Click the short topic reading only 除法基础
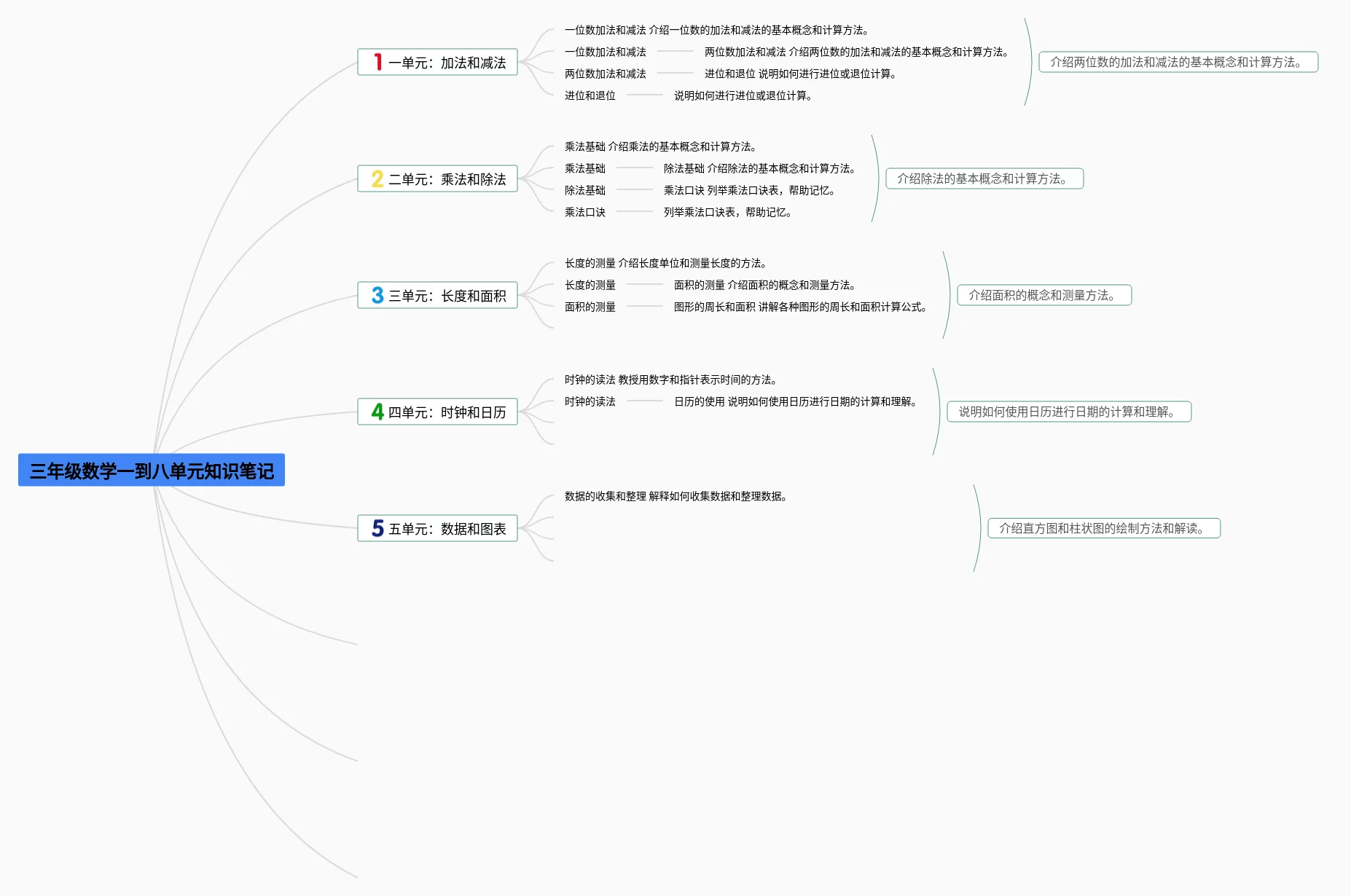This screenshot has height=896, width=1351. (585, 190)
